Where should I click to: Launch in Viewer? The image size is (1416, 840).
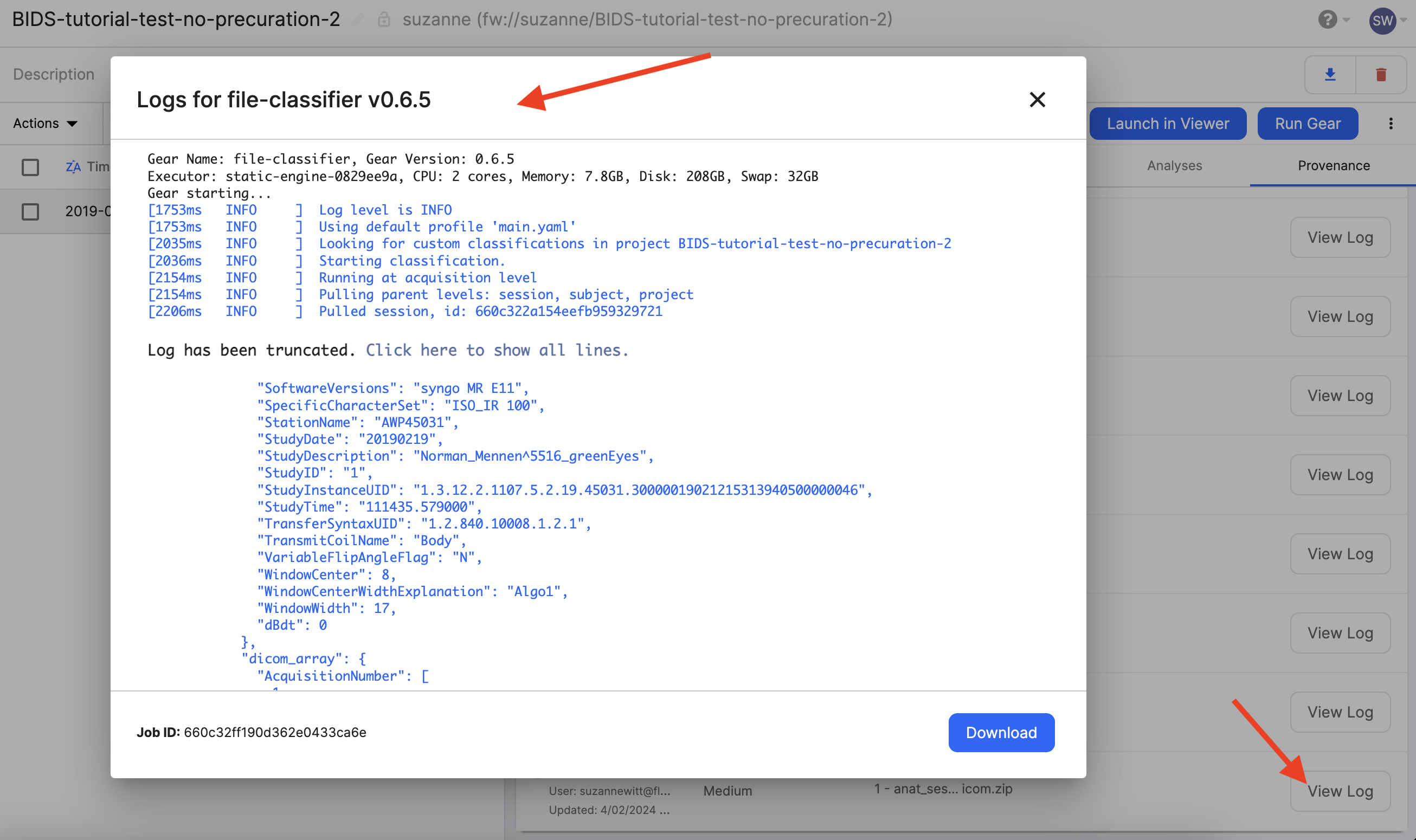tap(1168, 124)
